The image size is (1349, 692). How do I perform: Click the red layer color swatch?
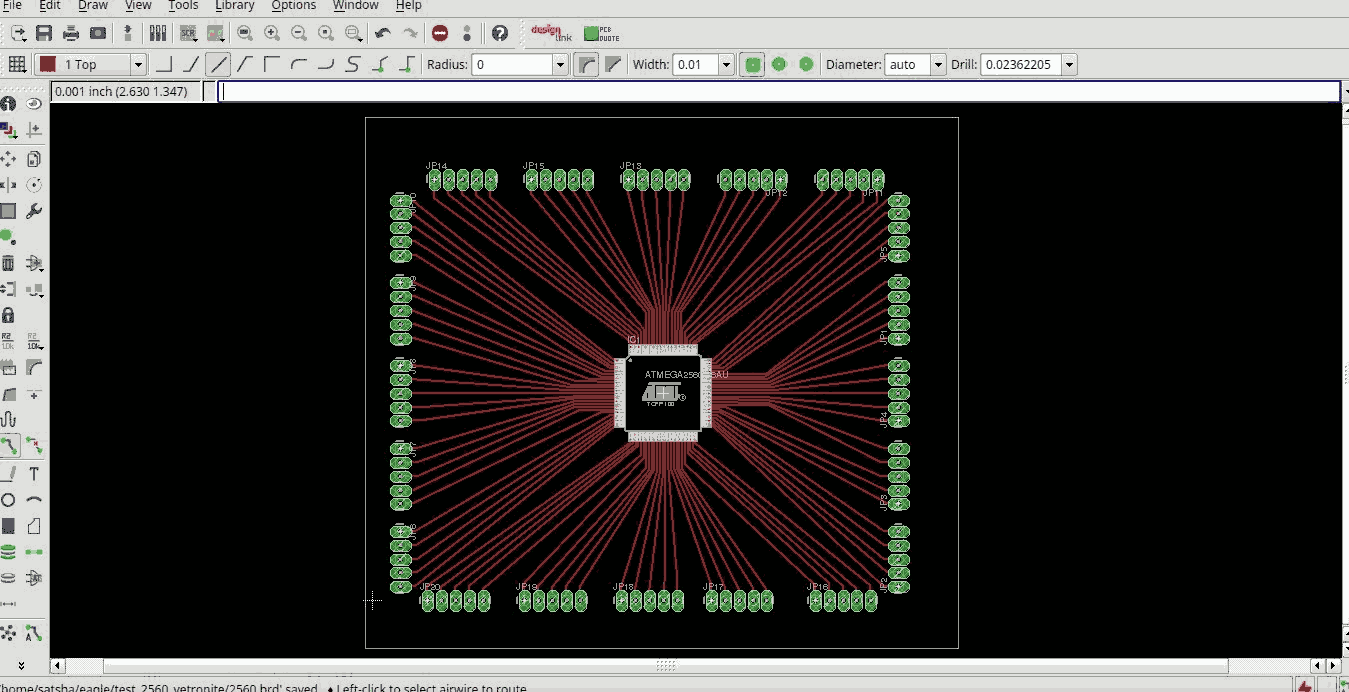(47, 65)
